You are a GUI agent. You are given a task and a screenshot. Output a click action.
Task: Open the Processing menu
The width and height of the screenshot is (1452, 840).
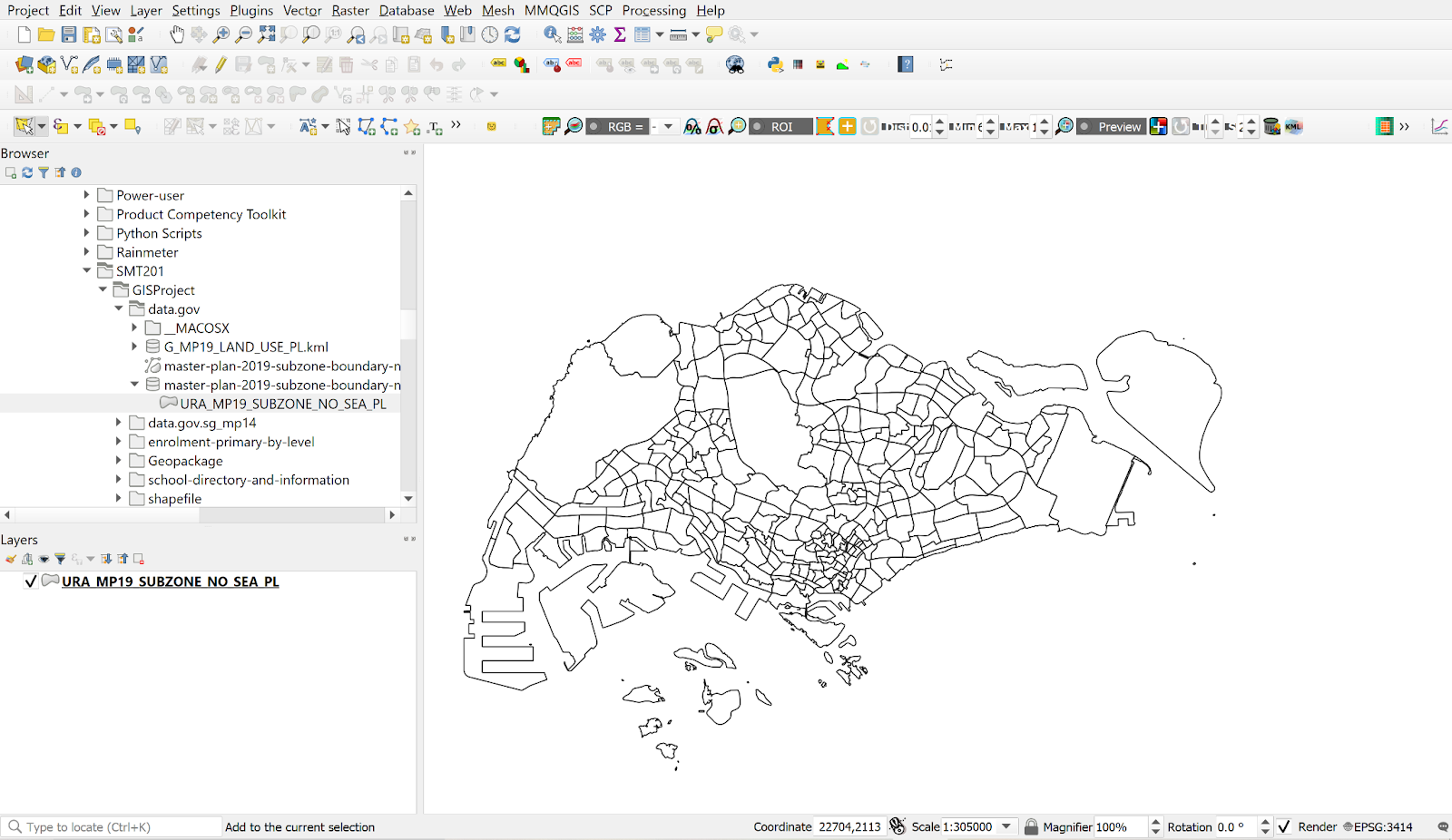(653, 10)
